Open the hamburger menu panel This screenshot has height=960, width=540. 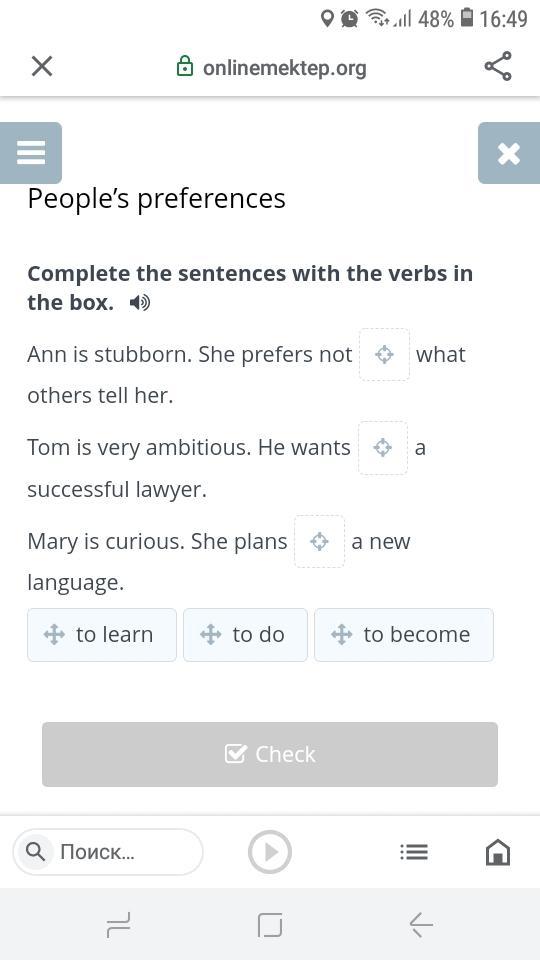click(x=31, y=152)
